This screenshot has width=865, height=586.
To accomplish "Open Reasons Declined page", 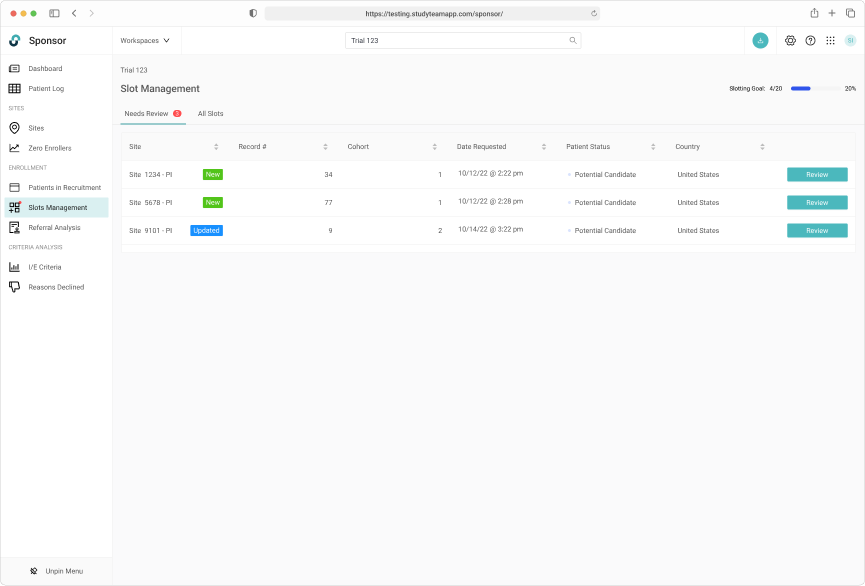I will pyautogui.click(x=55, y=287).
